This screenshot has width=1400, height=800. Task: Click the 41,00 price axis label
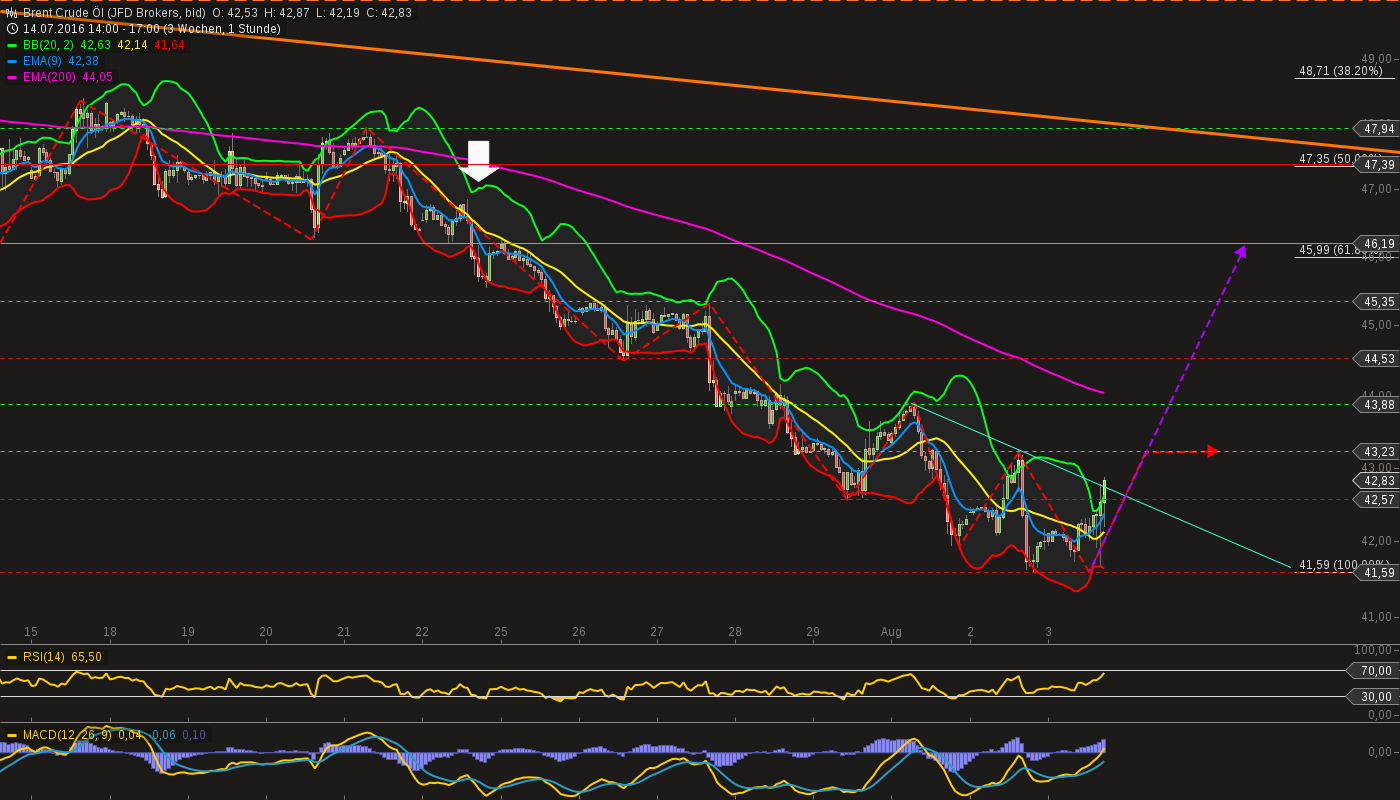(x=1377, y=616)
